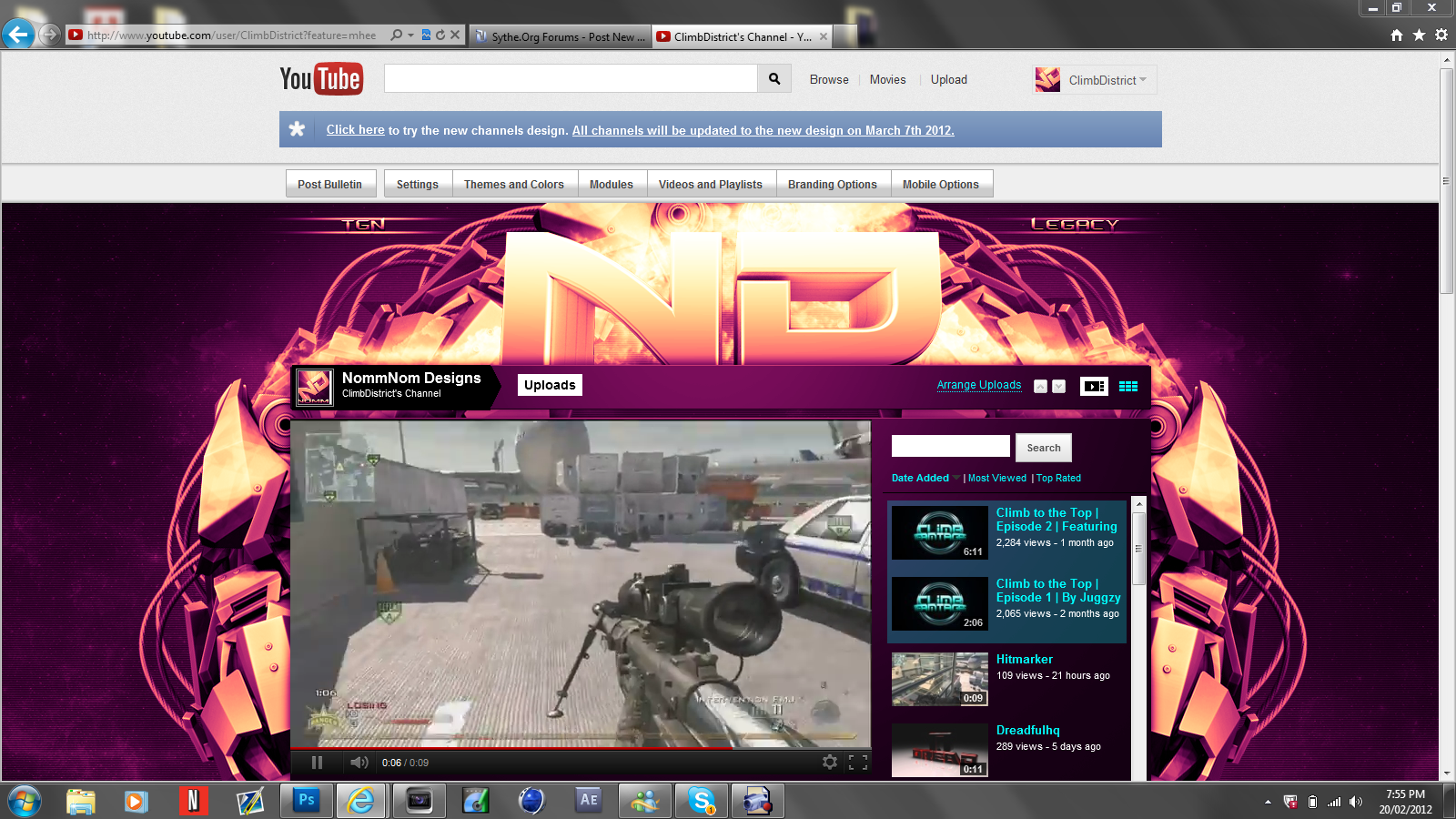Switch to grid view layout
Image resolution: width=1456 pixels, height=819 pixels.
pos(1128,386)
